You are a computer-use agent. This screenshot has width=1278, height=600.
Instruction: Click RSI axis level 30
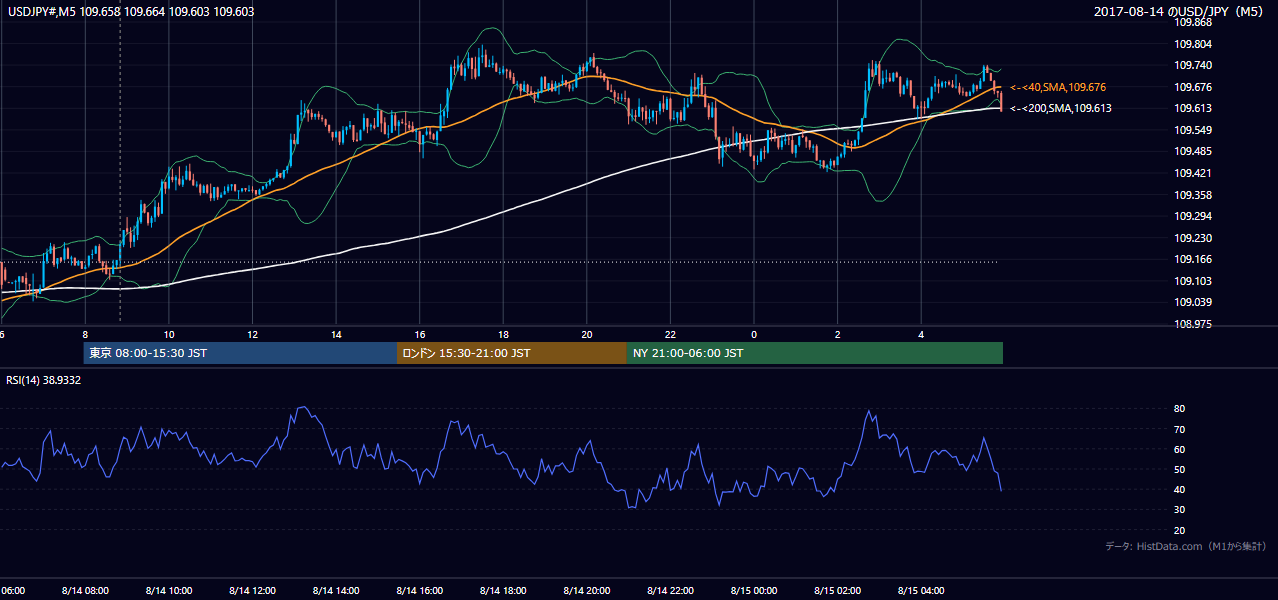(1180, 510)
